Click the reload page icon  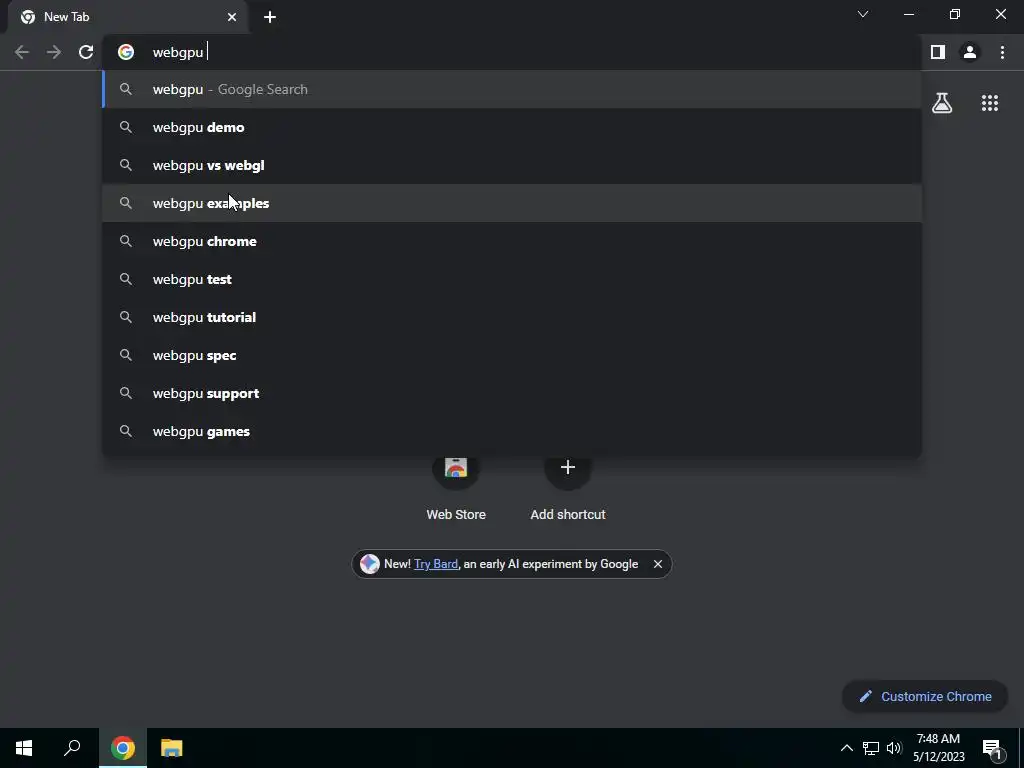tap(86, 52)
